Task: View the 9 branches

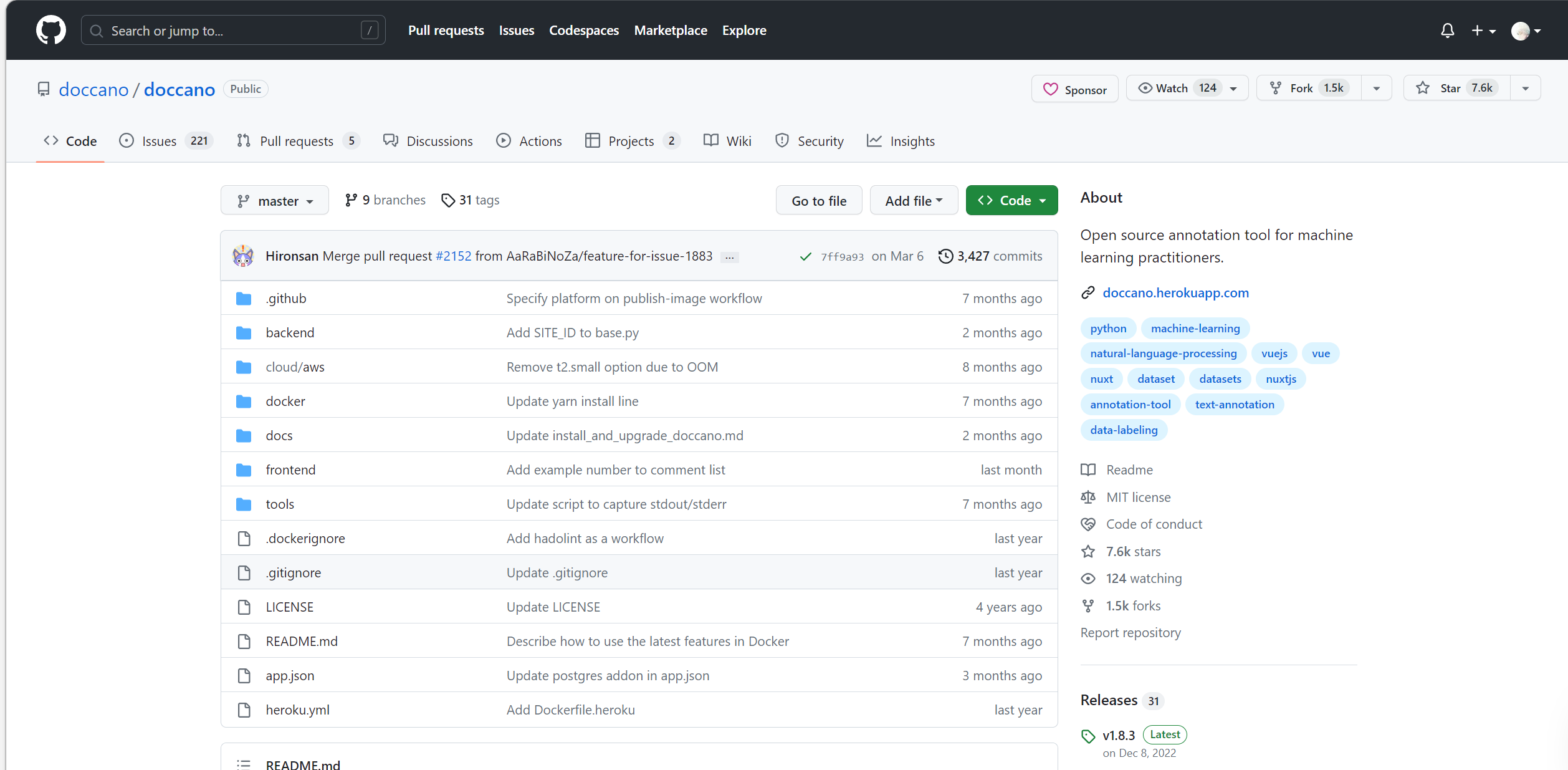Action: click(385, 200)
